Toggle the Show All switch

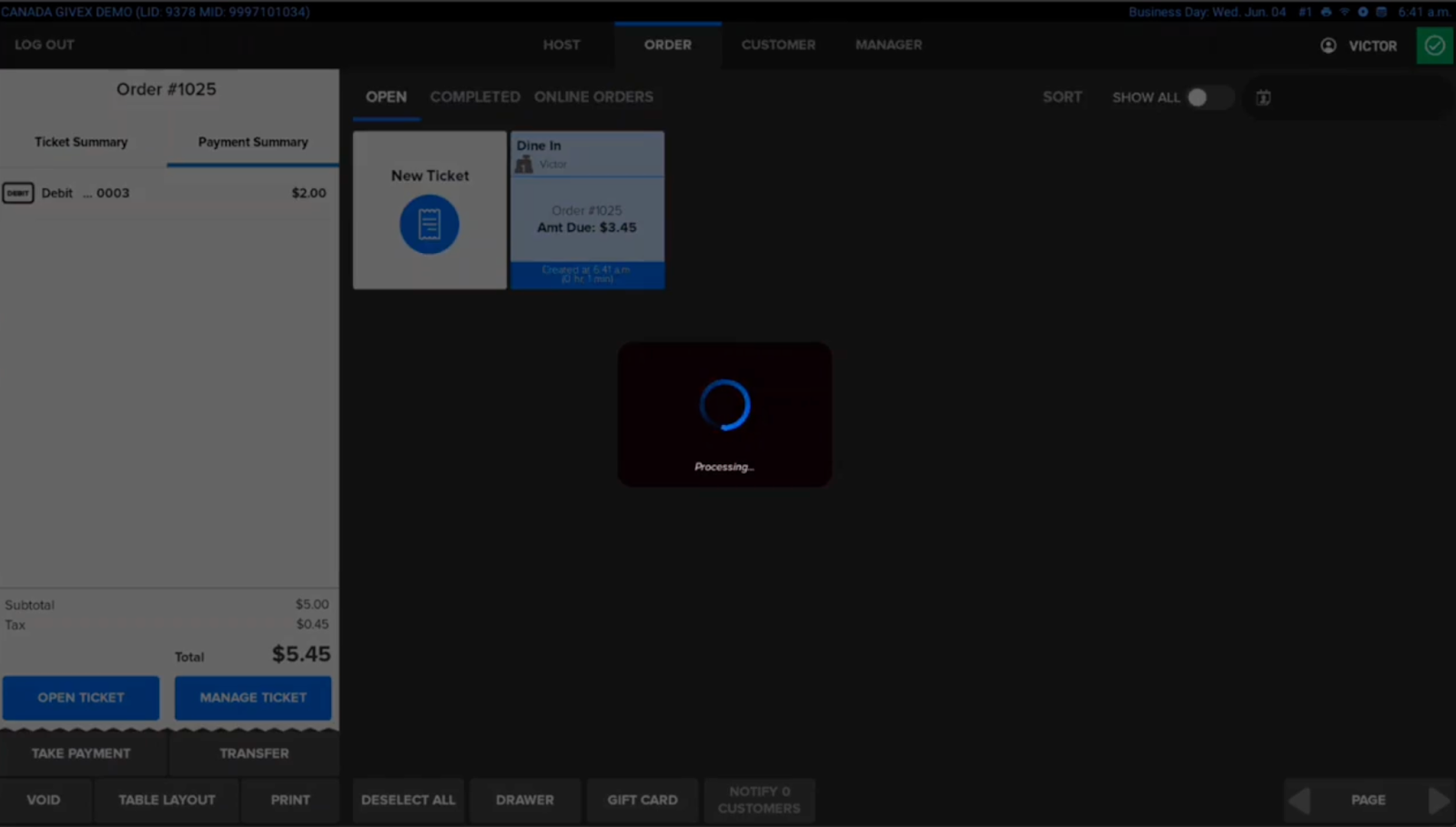coord(1207,97)
